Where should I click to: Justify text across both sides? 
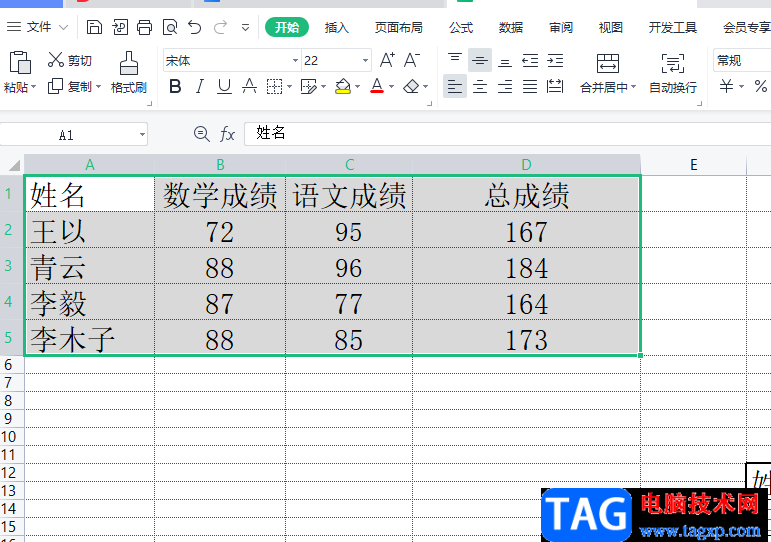click(530, 87)
